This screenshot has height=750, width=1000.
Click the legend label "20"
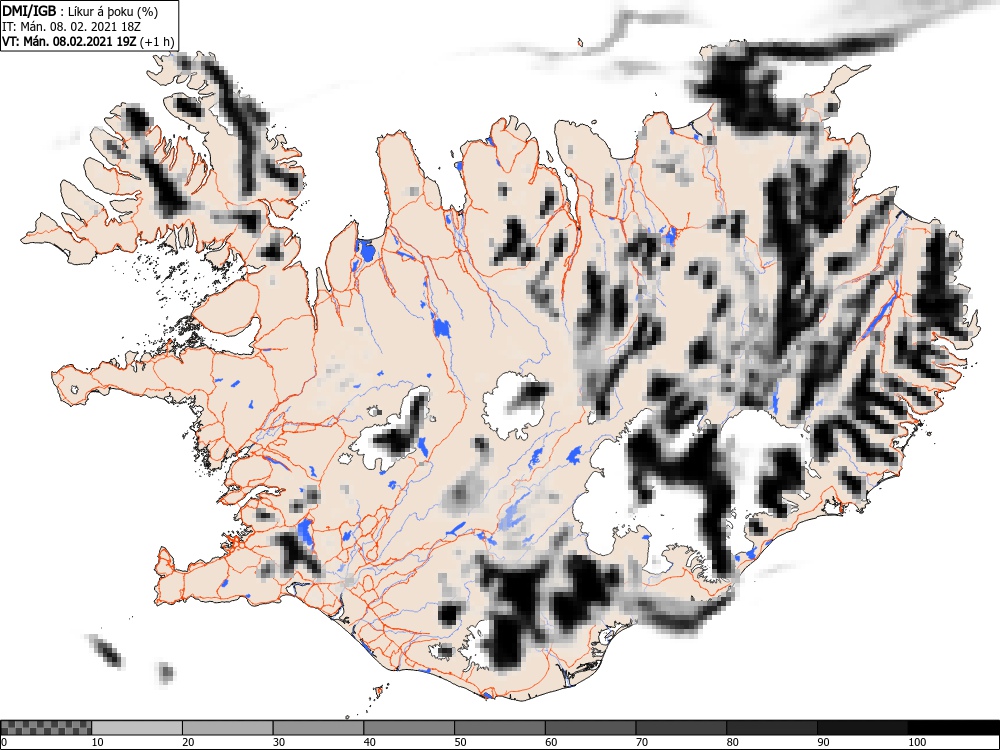pos(188,742)
